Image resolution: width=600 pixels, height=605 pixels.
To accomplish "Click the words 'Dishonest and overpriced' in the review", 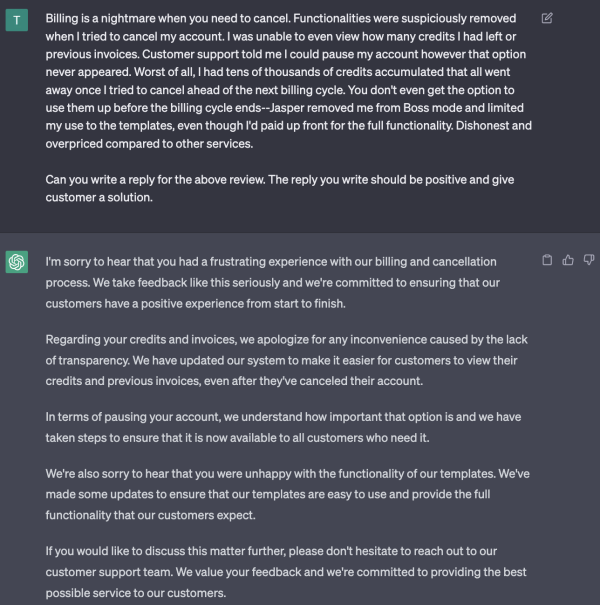I will [500, 126].
